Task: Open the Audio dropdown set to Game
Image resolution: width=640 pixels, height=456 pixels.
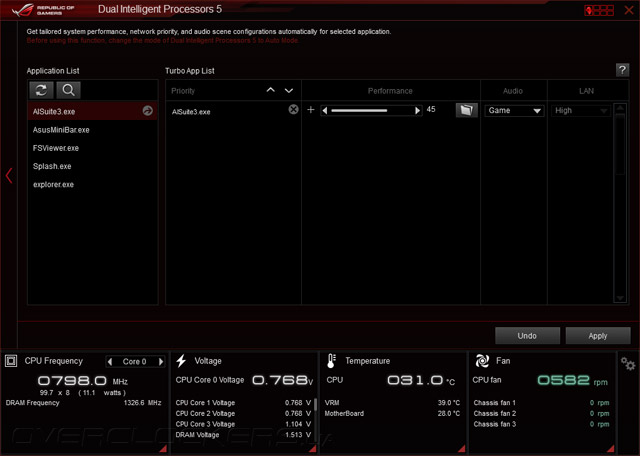Action: click(x=514, y=111)
